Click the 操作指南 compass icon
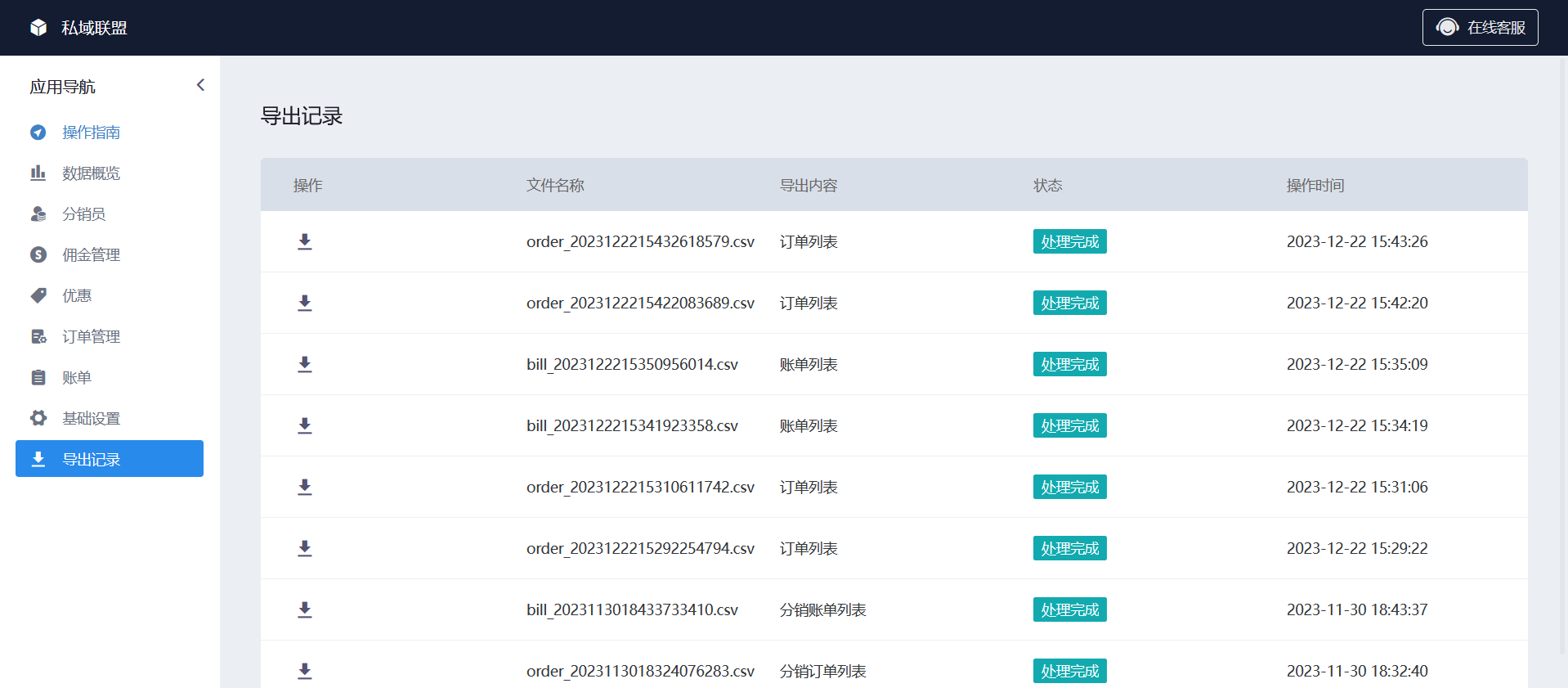This screenshot has height=688, width=1568. click(38, 132)
